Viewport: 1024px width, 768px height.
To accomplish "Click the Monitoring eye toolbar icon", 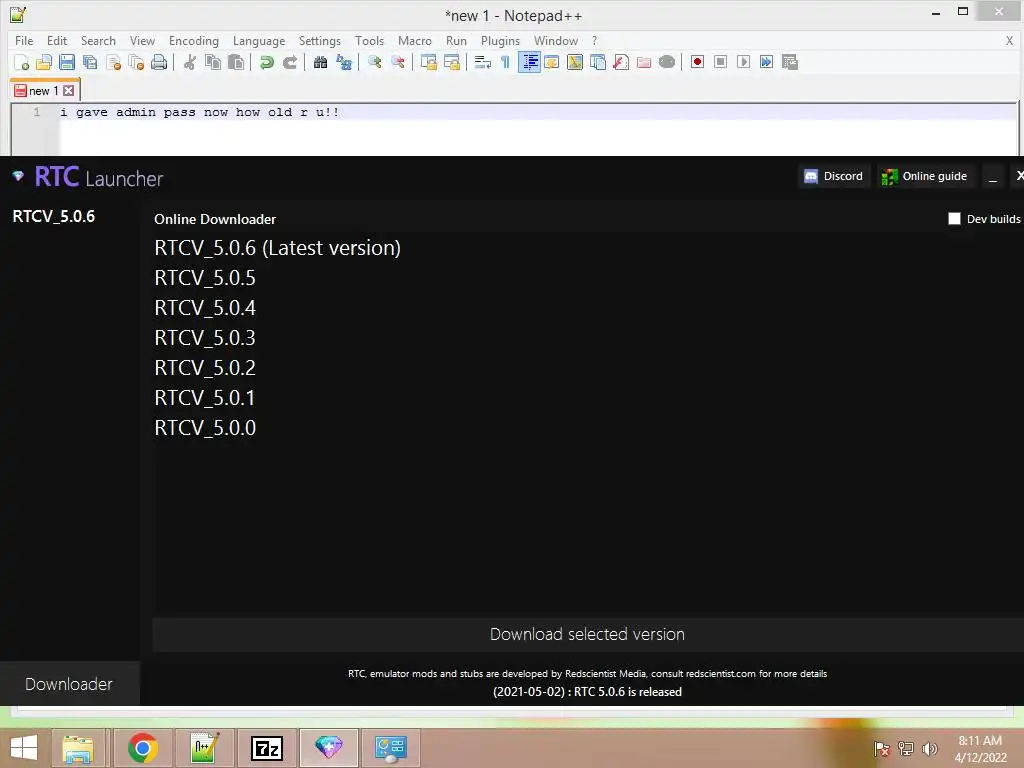I will tap(667, 62).
